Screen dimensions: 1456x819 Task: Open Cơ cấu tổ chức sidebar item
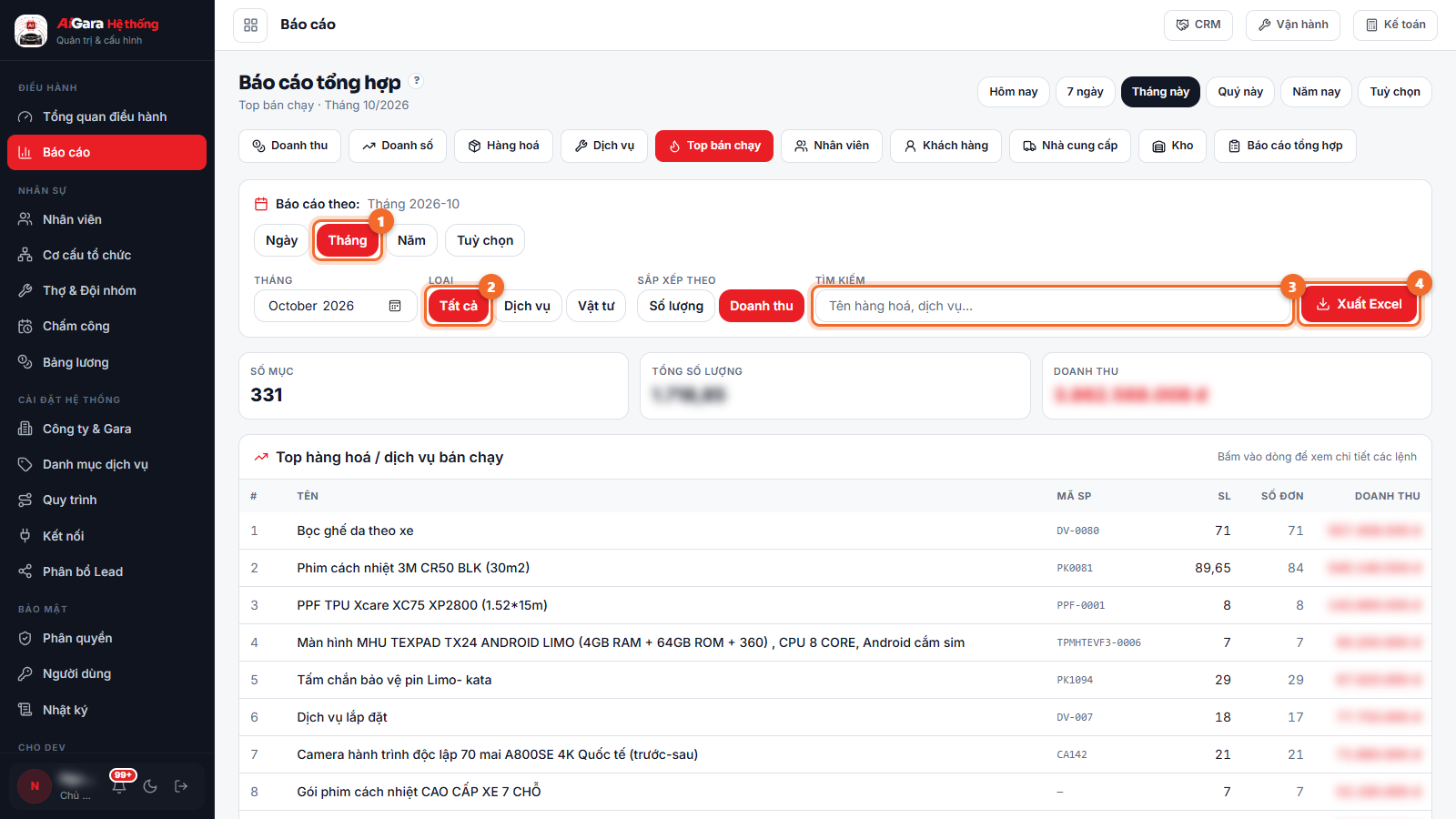(x=107, y=255)
